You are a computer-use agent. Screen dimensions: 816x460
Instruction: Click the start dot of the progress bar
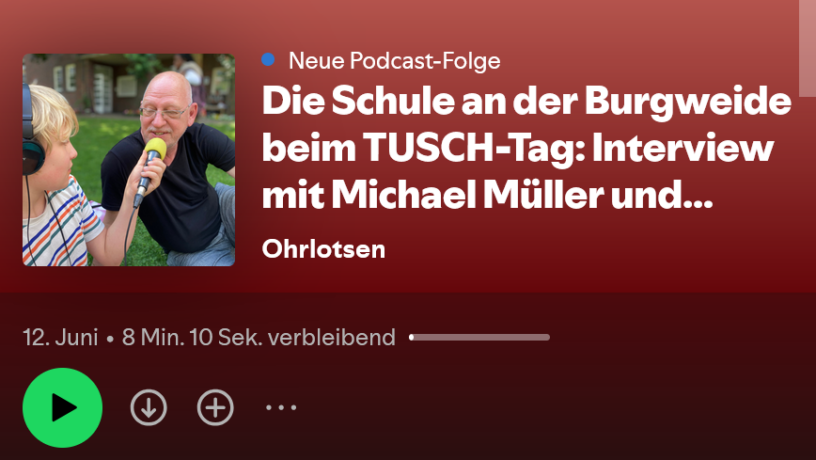[412, 337]
